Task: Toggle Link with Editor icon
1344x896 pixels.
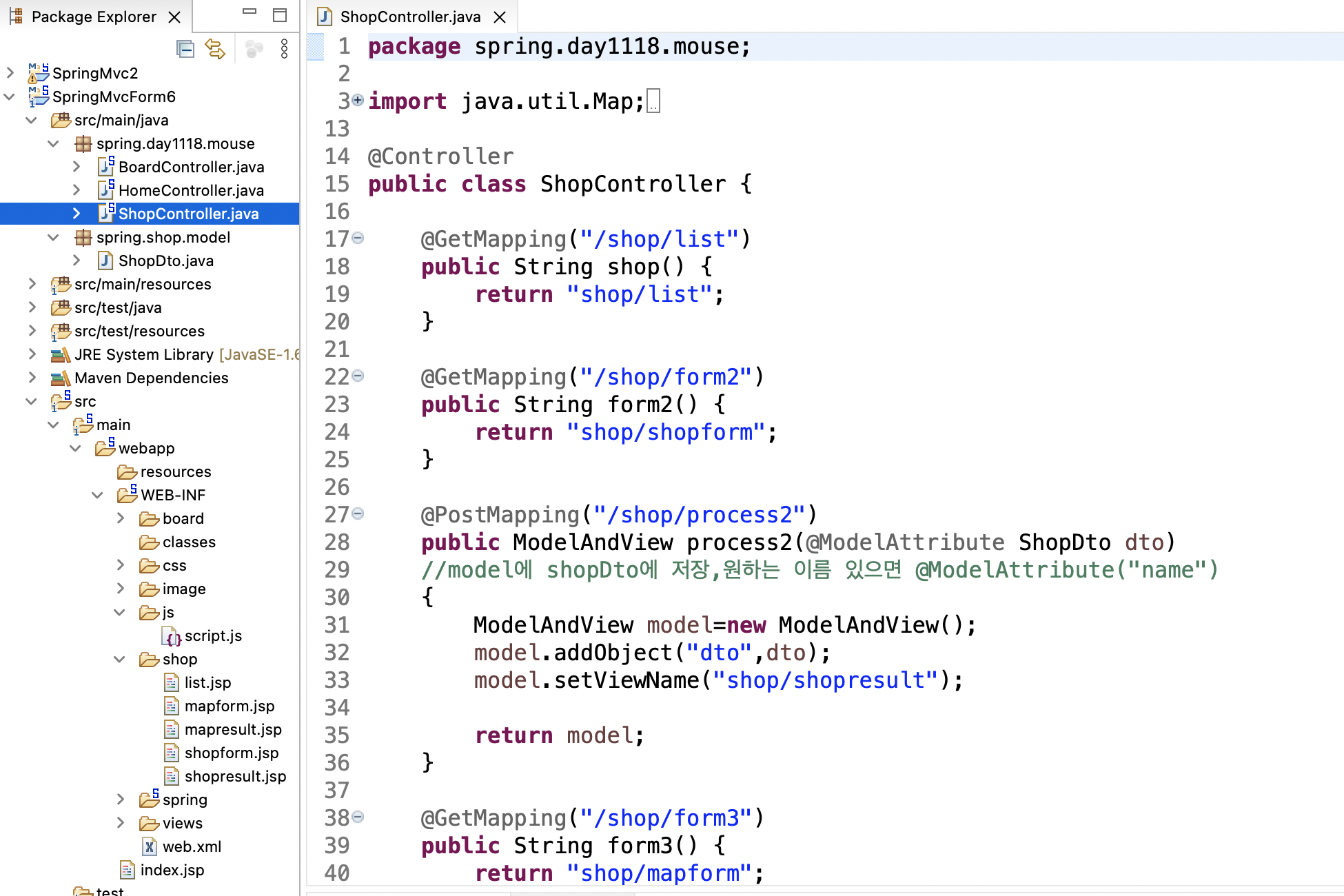Action: 215,49
